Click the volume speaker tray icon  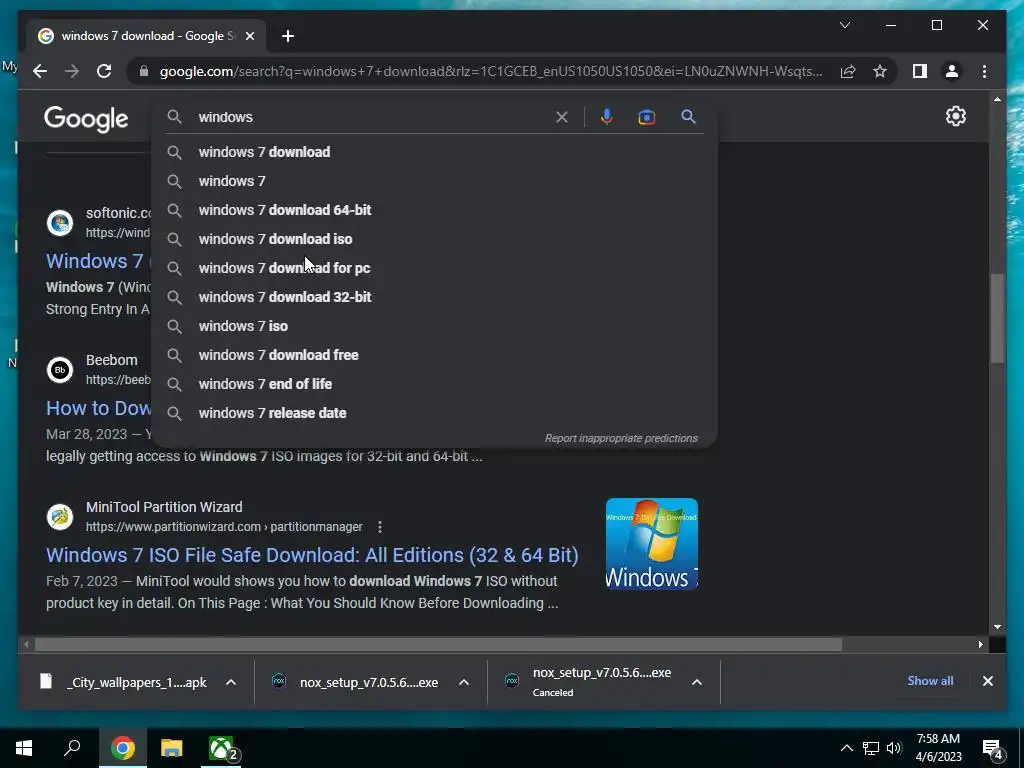[x=894, y=748]
